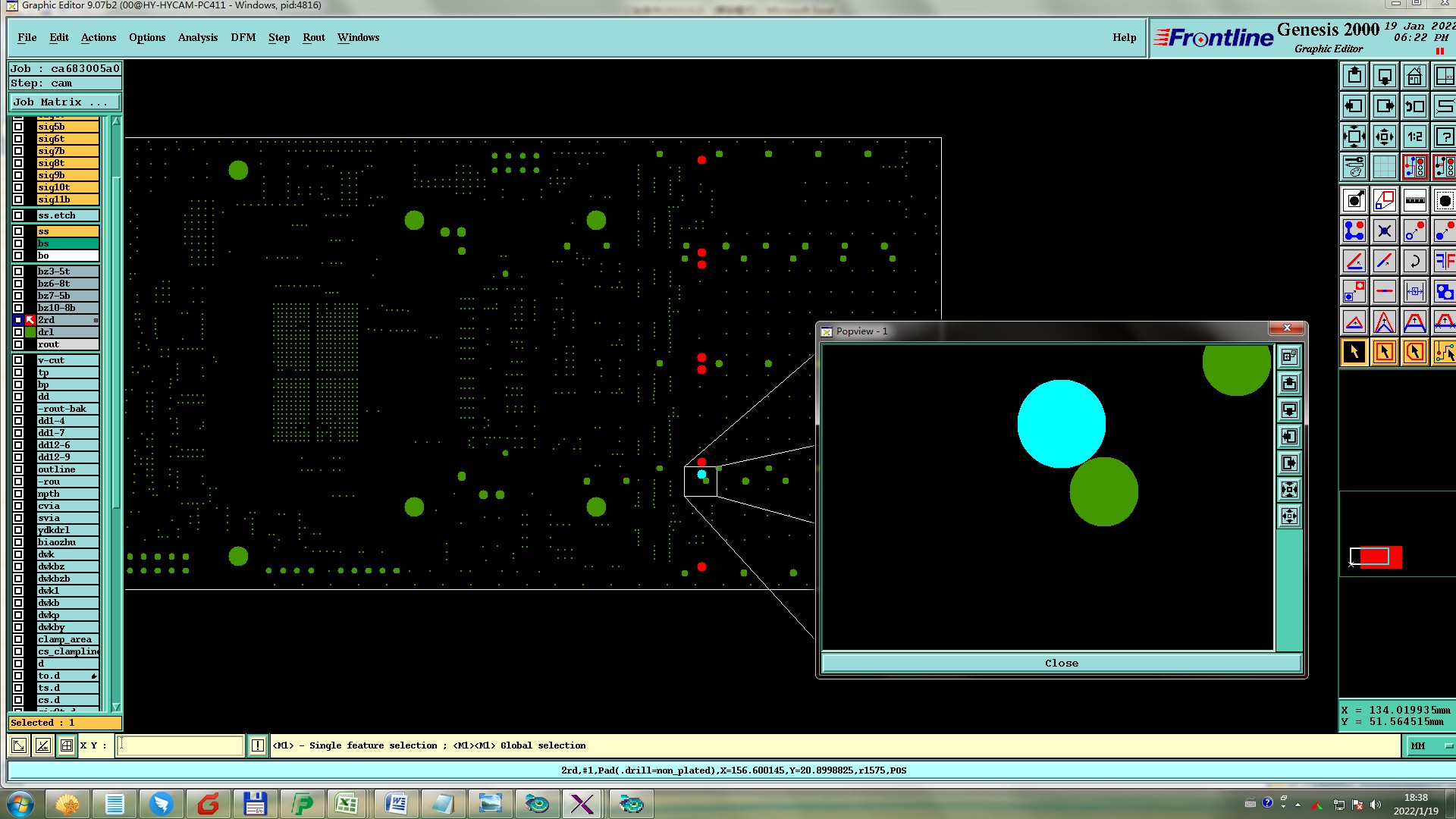The image size is (1456, 819).
Task: Click the mirror F tool icon
Action: pos(1444,261)
